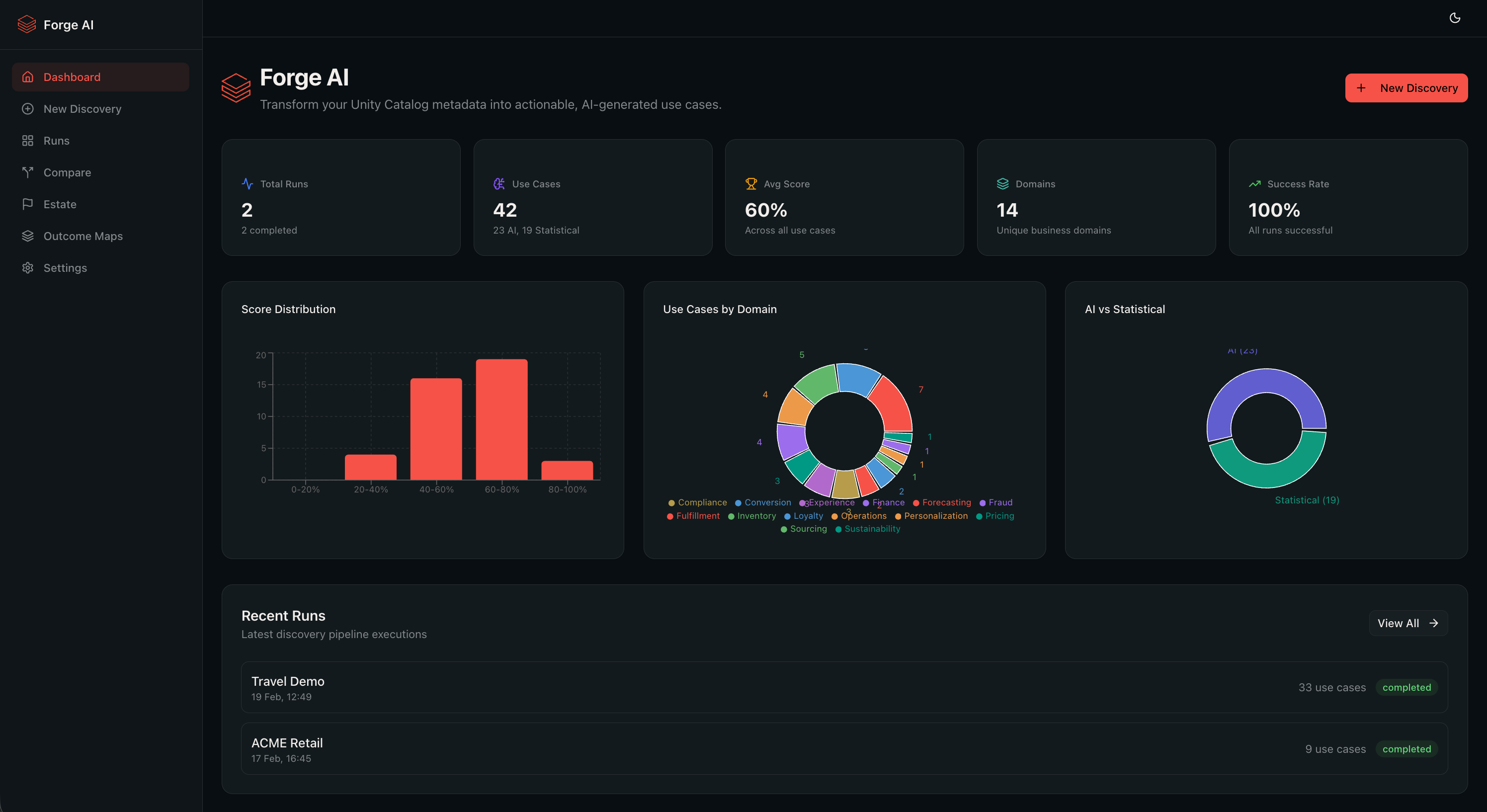Click the Settings gear icon
The image size is (1487, 812).
[x=28, y=267]
